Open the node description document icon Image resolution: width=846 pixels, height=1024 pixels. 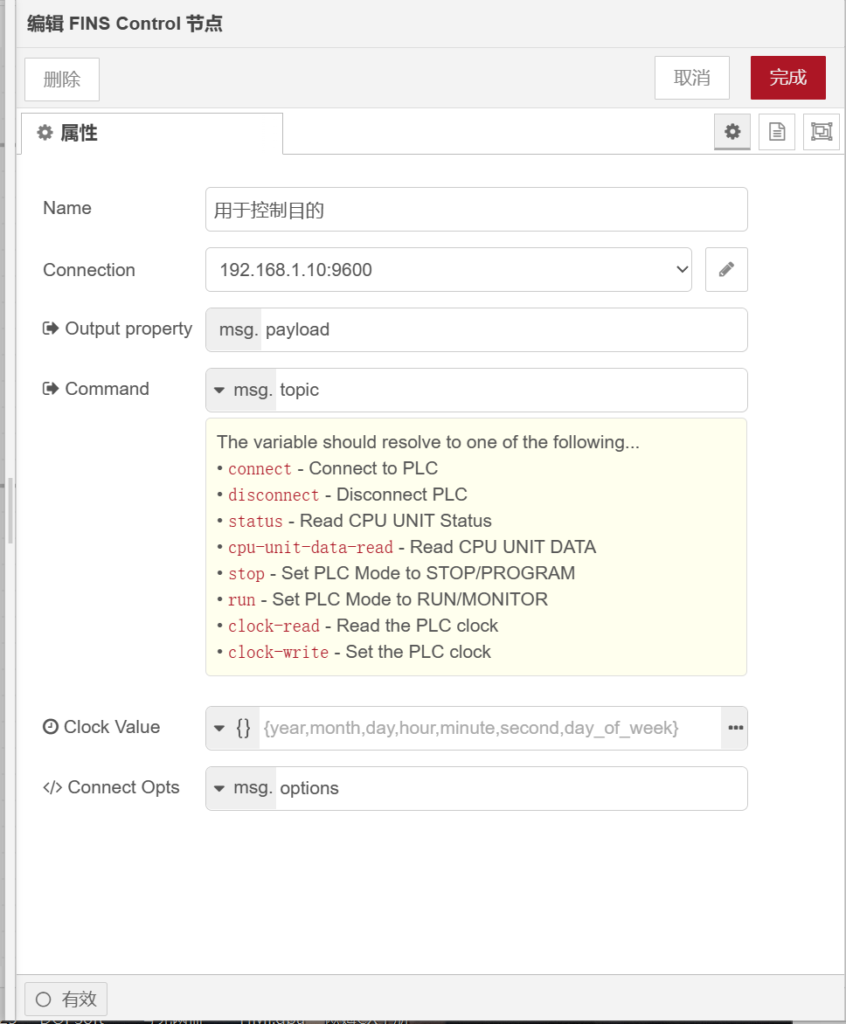point(777,132)
